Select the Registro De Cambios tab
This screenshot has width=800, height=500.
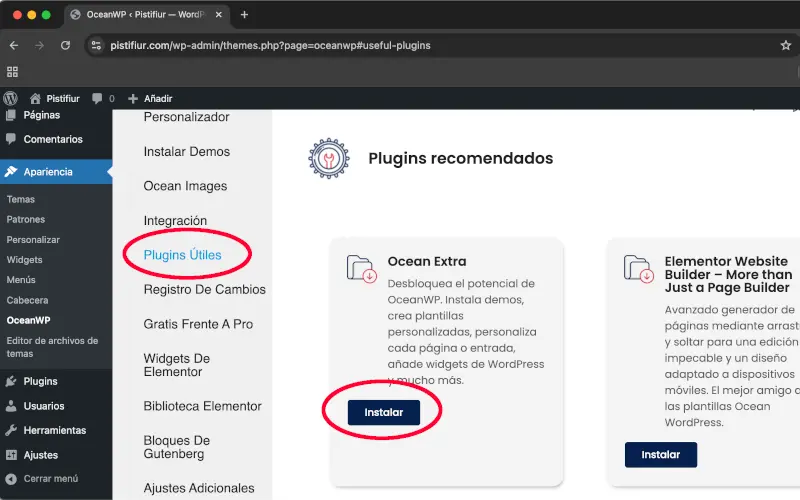pyautogui.click(x=205, y=290)
